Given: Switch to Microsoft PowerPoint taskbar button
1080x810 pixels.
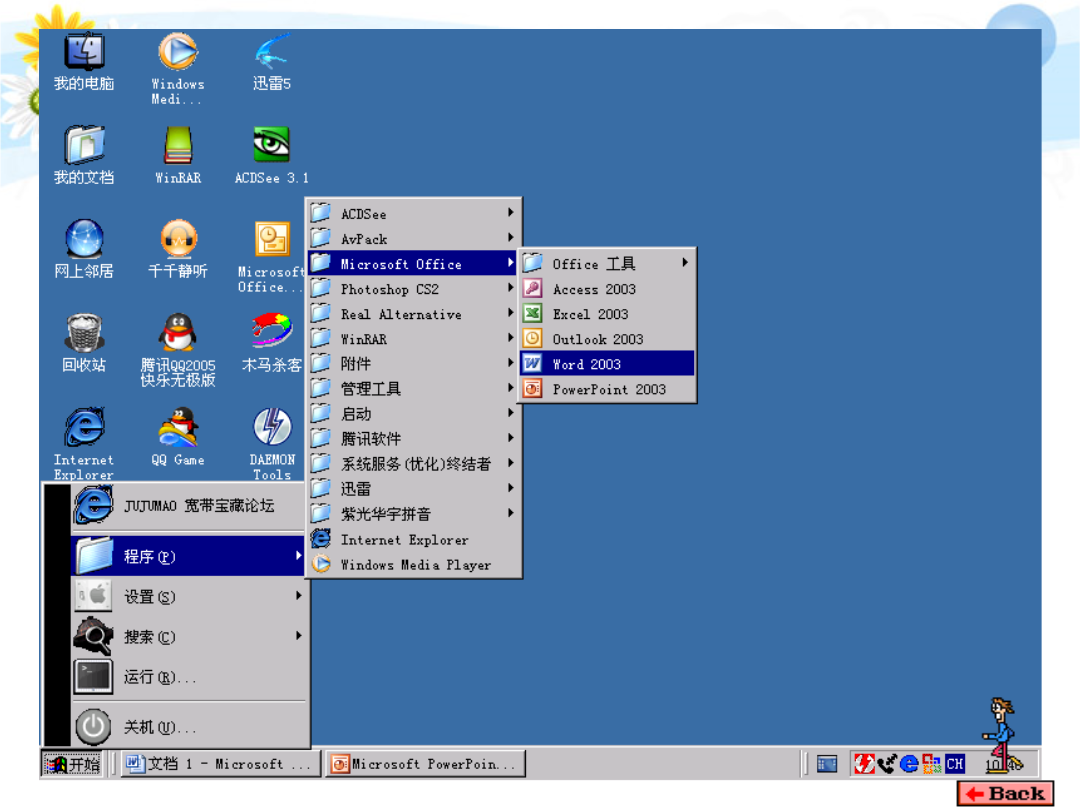Looking at the screenshot, I should click(x=426, y=764).
